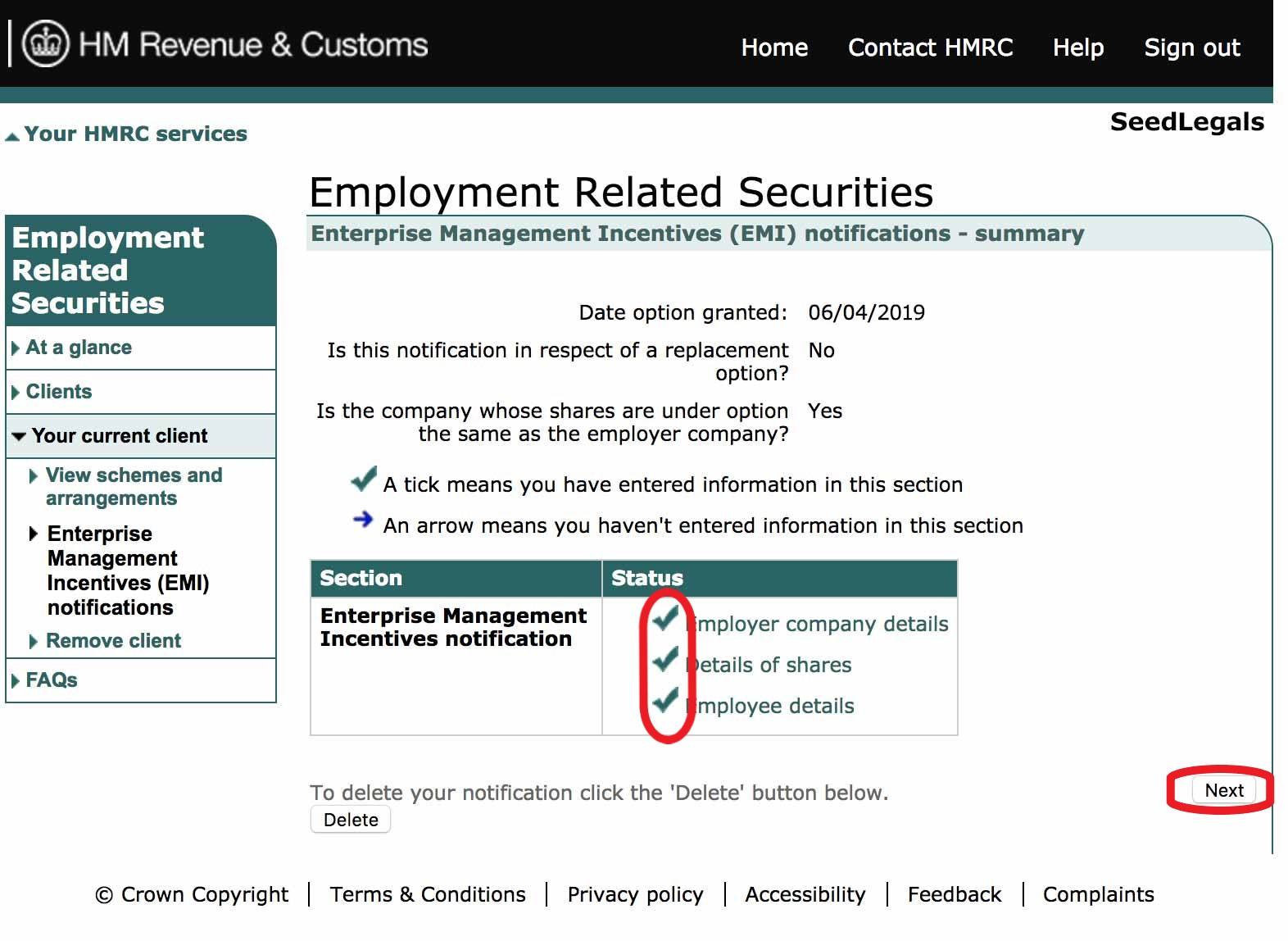The image size is (1288, 941).
Task: Click the green tick legend icon
Action: (x=363, y=479)
